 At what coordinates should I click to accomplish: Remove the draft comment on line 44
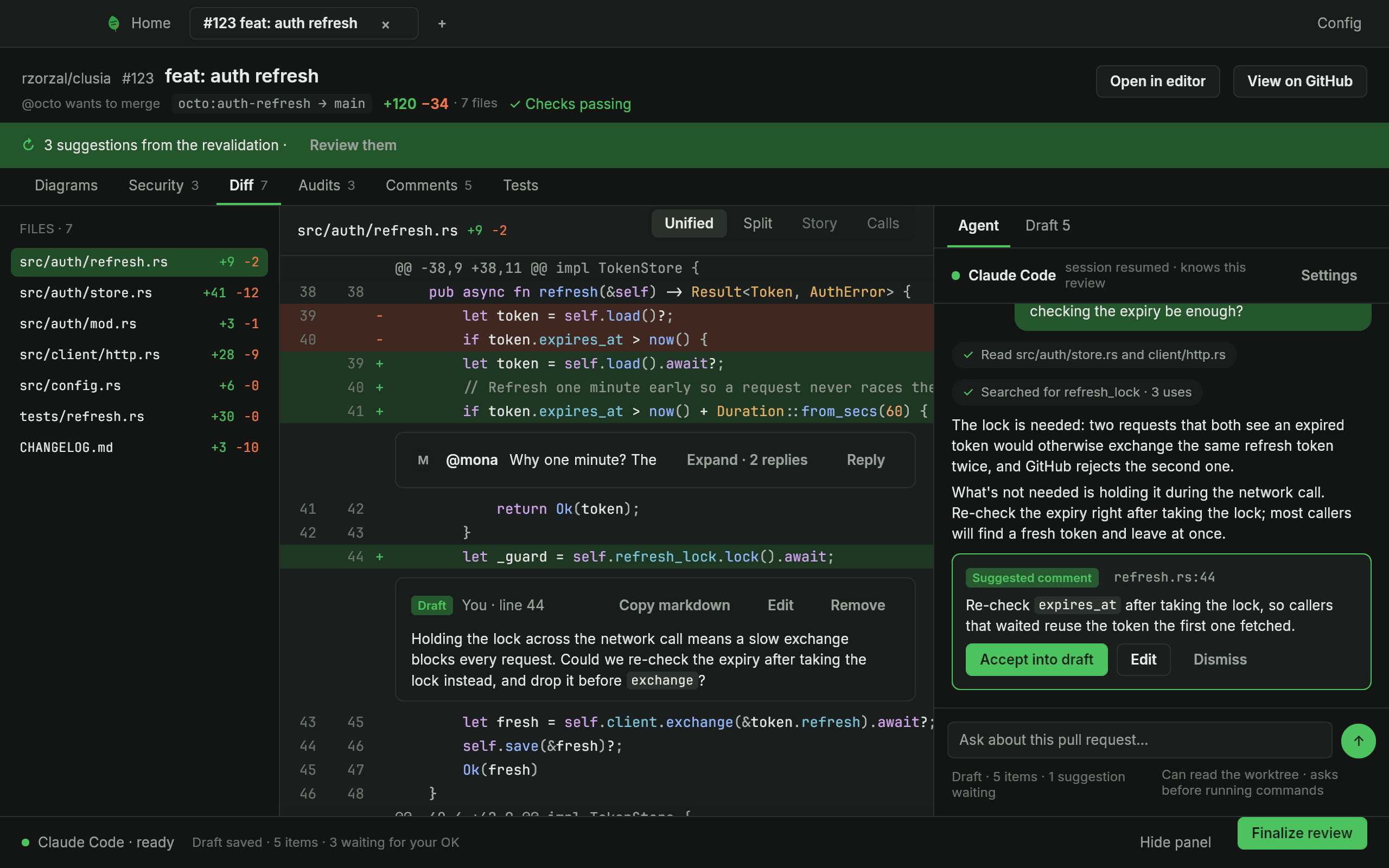click(857, 605)
